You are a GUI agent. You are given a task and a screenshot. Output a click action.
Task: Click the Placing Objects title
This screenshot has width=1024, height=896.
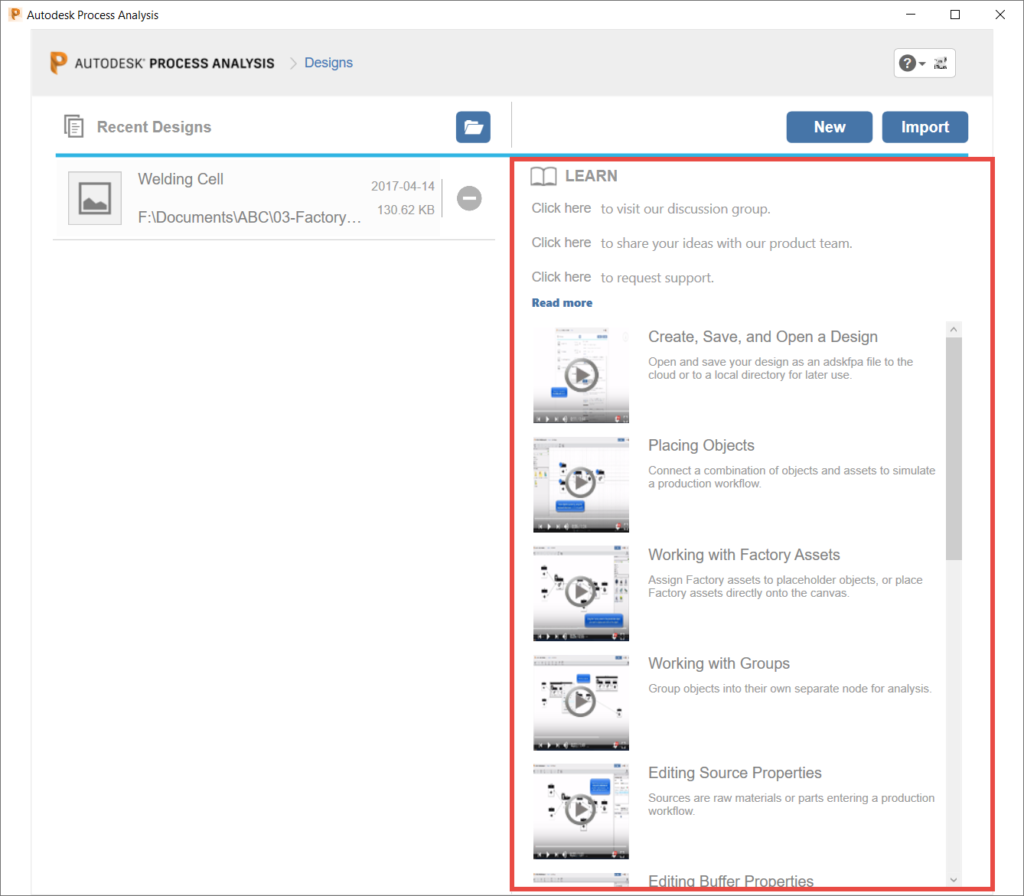tap(701, 445)
